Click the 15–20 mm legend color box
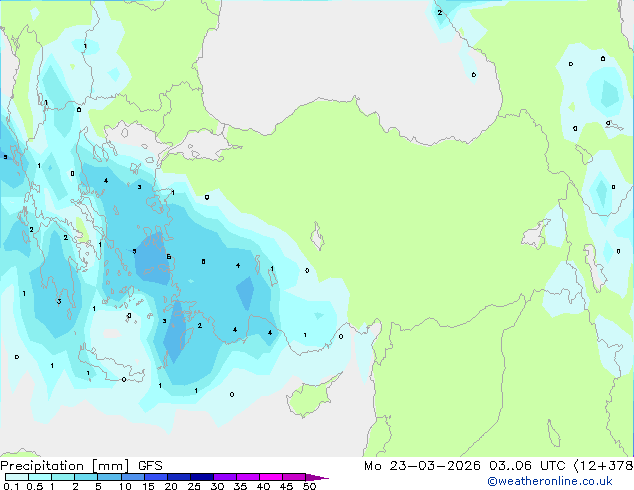 (156, 477)
